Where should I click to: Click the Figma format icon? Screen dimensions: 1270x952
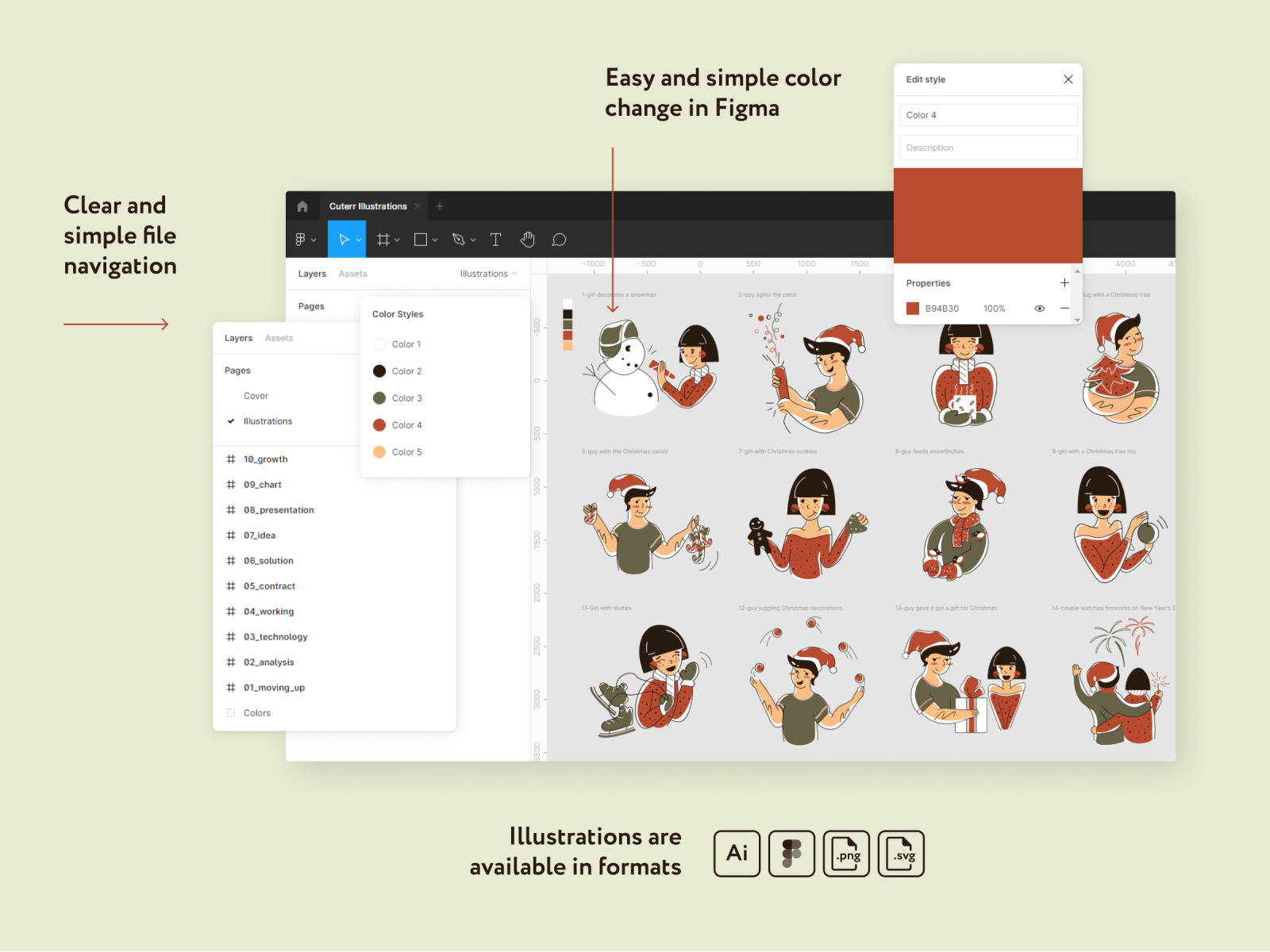click(792, 854)
